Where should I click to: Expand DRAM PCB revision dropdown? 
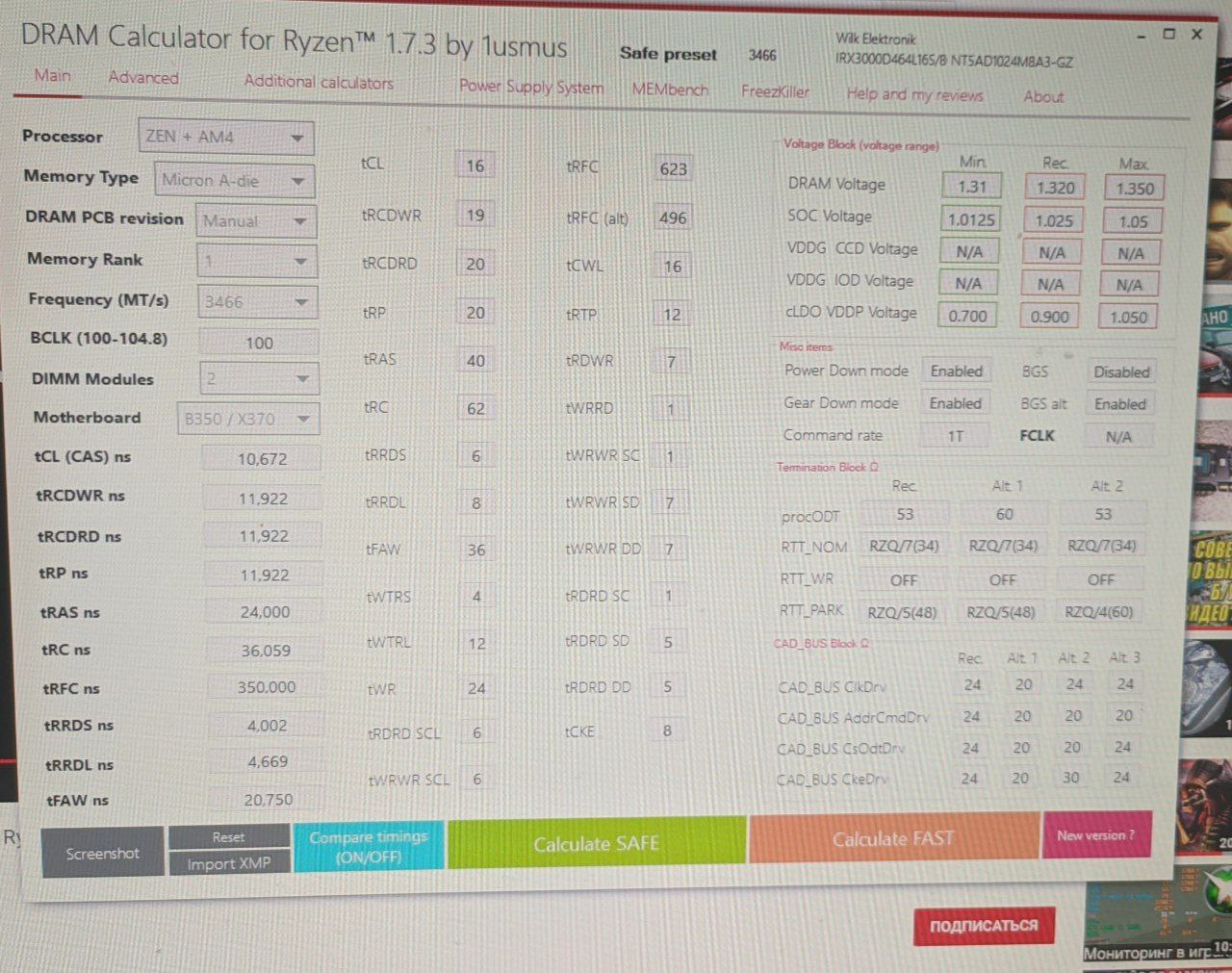pos(256,221)
